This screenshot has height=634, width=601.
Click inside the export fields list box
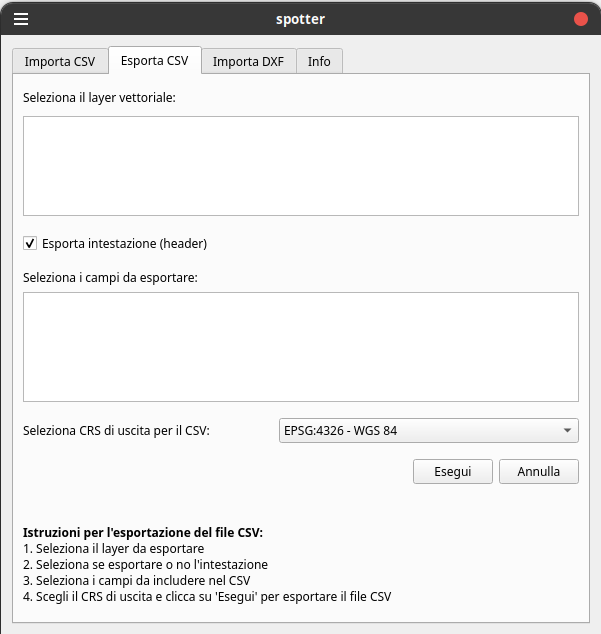pos(300,346)
